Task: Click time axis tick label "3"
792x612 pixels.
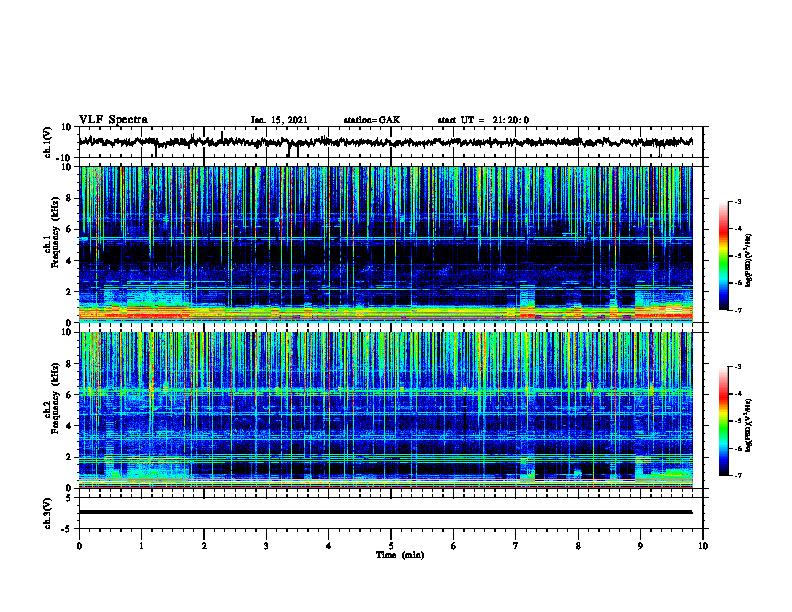Action: point(266,546)
